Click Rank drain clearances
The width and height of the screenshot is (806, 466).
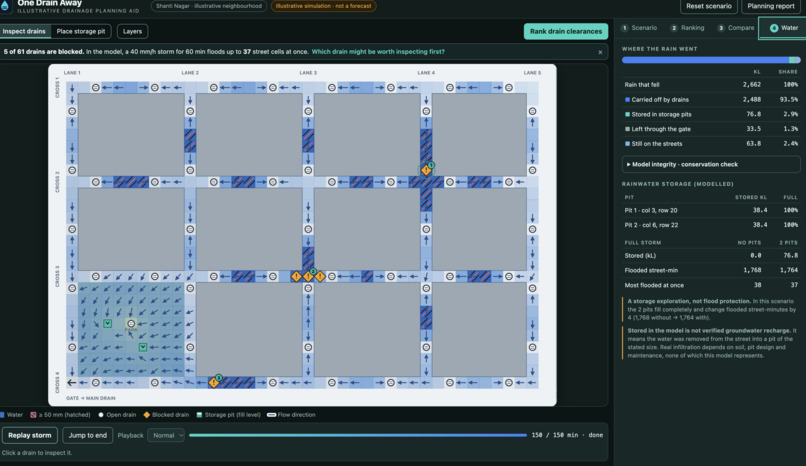click(566, 31)
